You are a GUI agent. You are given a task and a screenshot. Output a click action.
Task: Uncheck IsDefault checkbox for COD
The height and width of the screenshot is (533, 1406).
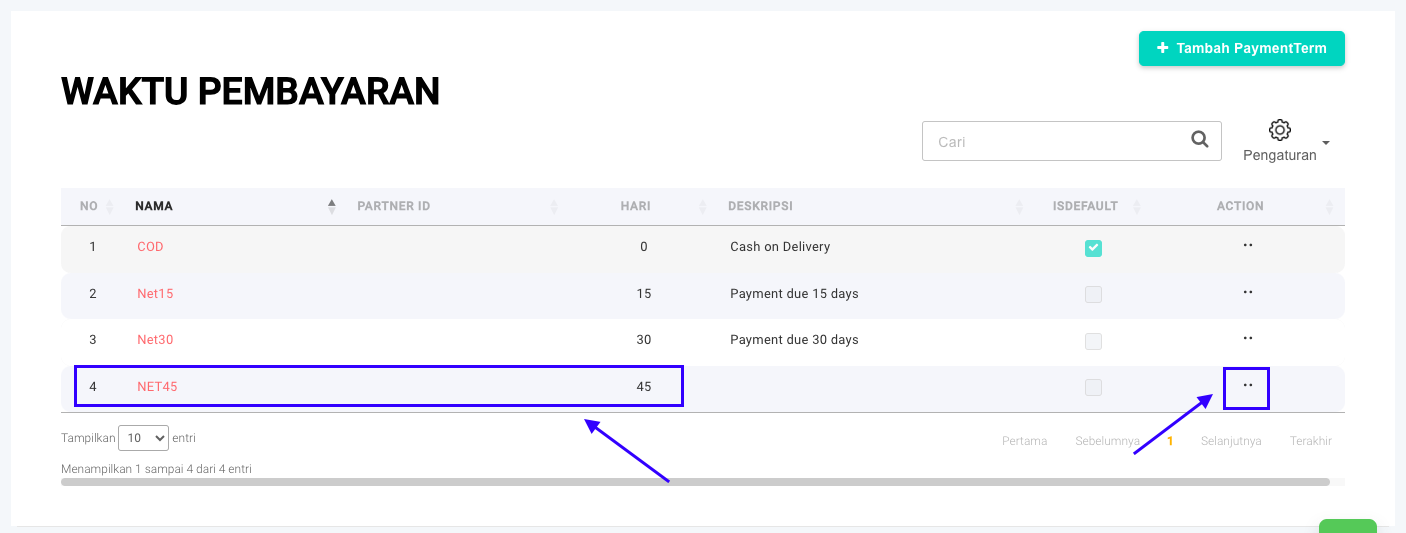(x=1093, y=248)
